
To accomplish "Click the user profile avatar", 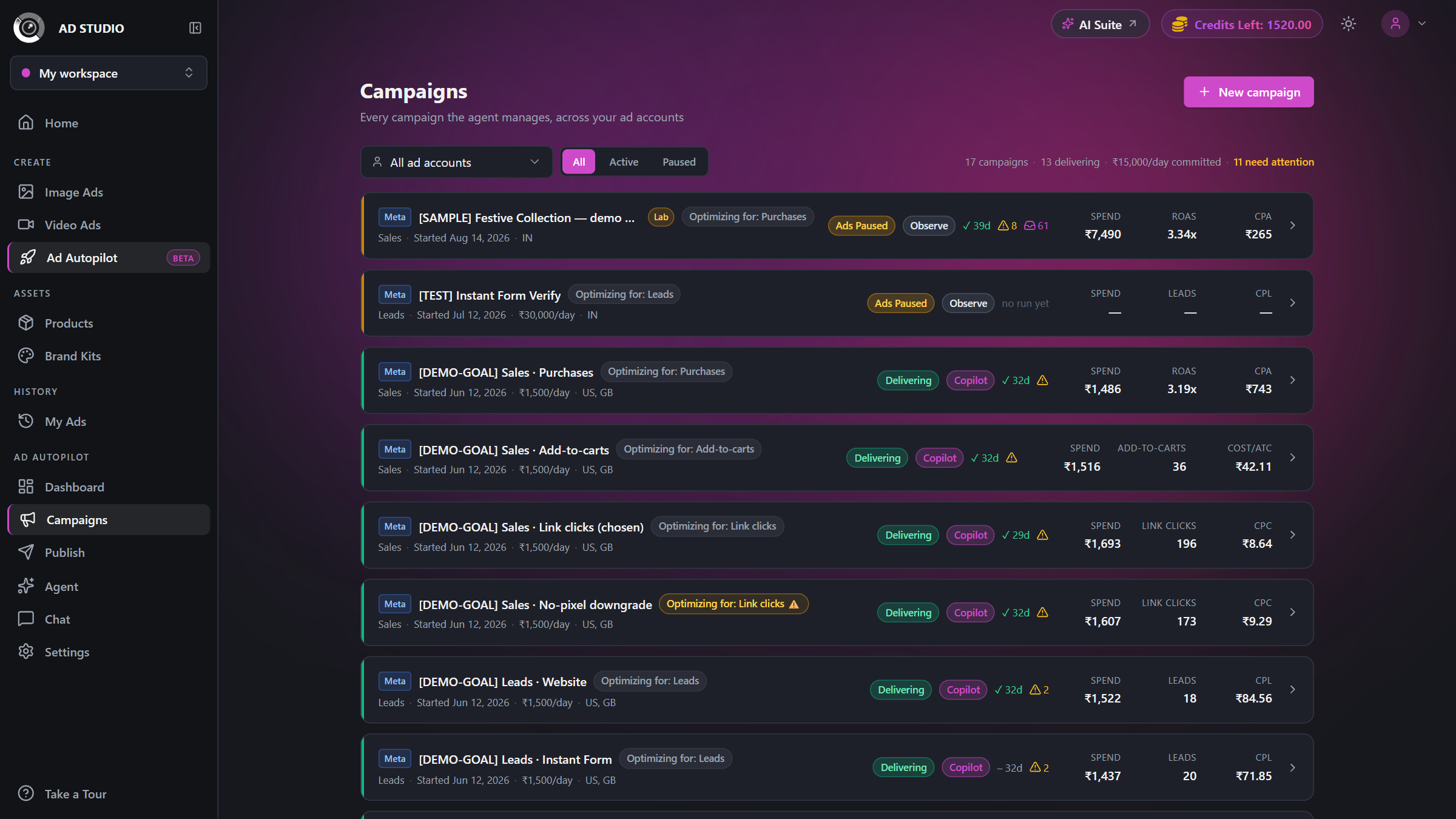I will tap(1395, 24).
